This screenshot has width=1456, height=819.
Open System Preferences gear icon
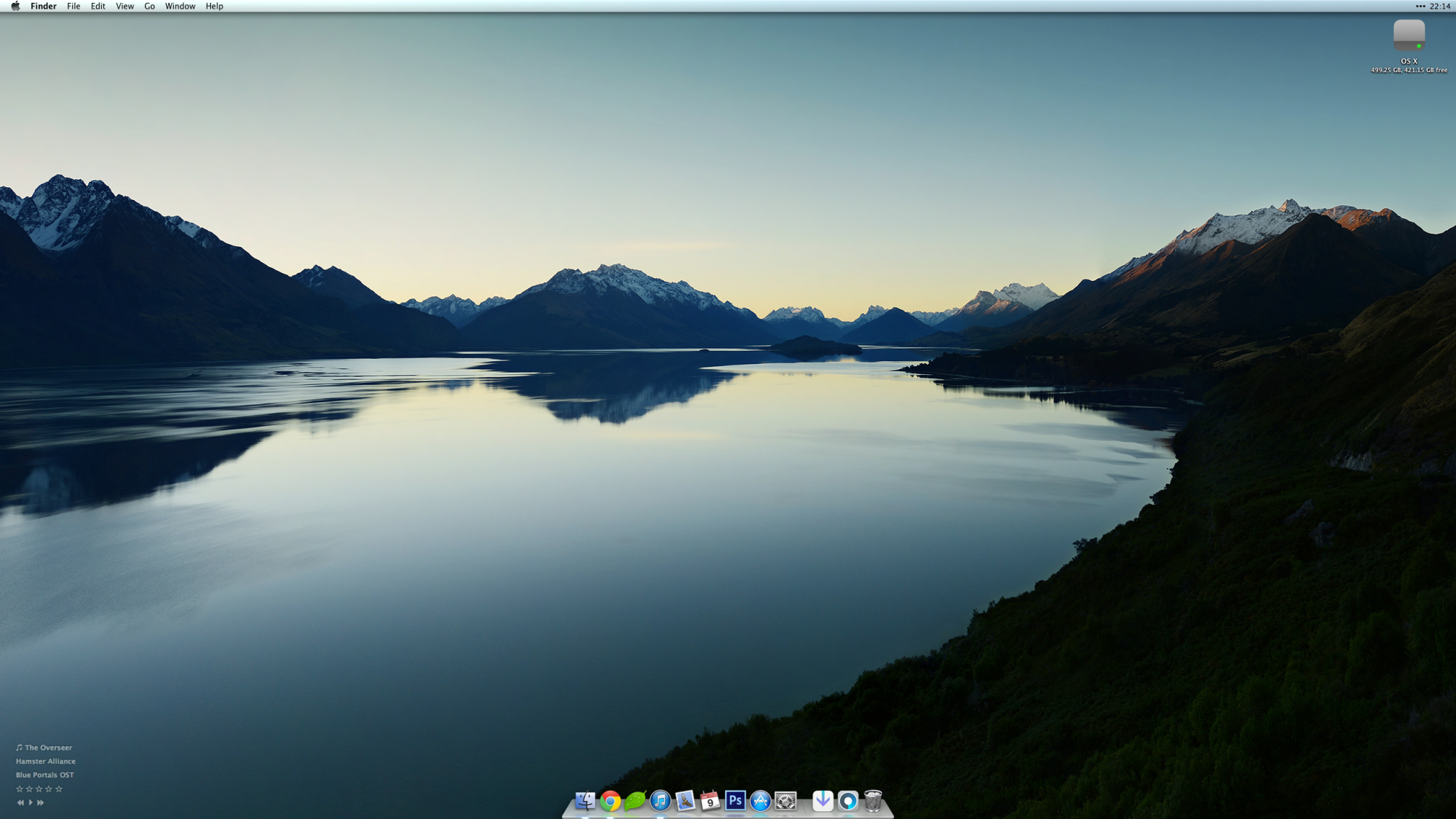point(786,801)
